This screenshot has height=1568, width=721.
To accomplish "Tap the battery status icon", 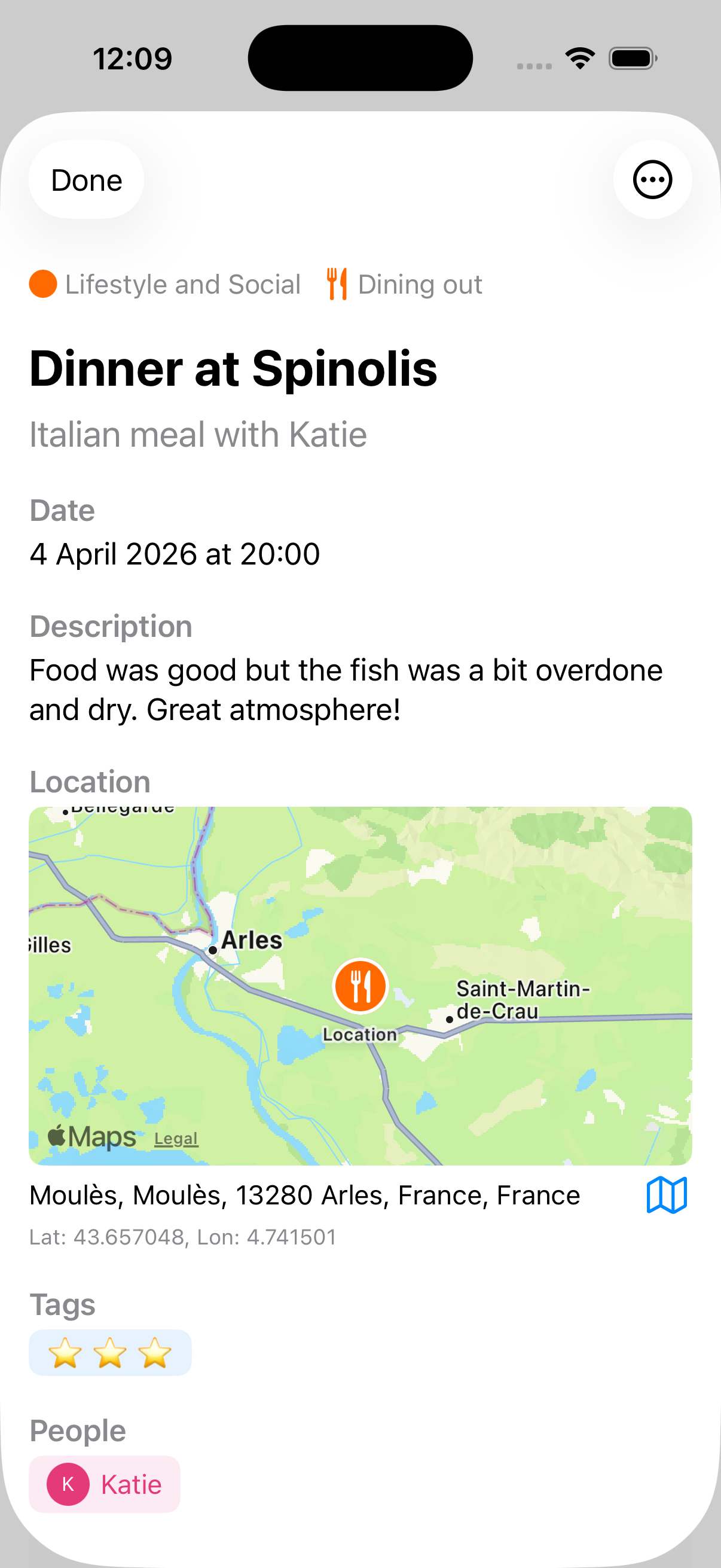I will coord(633,59).
